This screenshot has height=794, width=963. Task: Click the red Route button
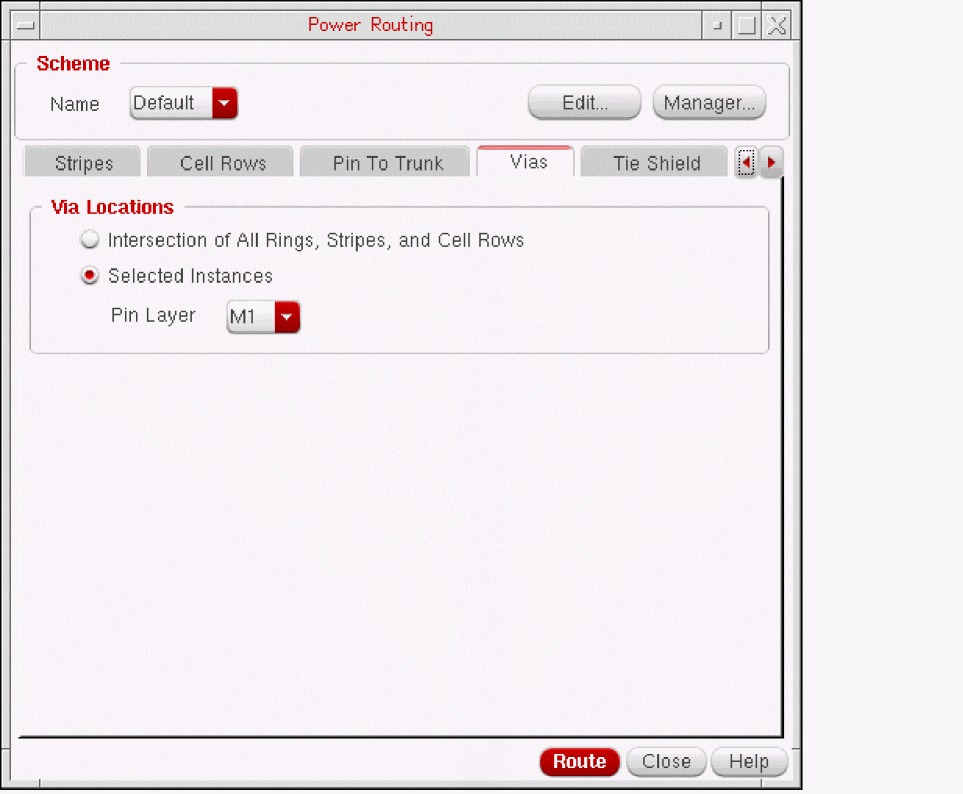coord(579,761)
